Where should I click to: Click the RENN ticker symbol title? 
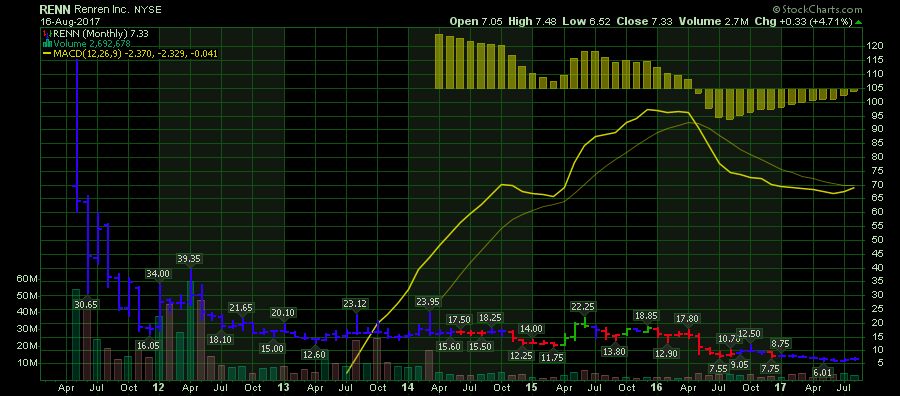tap(55, 10)
